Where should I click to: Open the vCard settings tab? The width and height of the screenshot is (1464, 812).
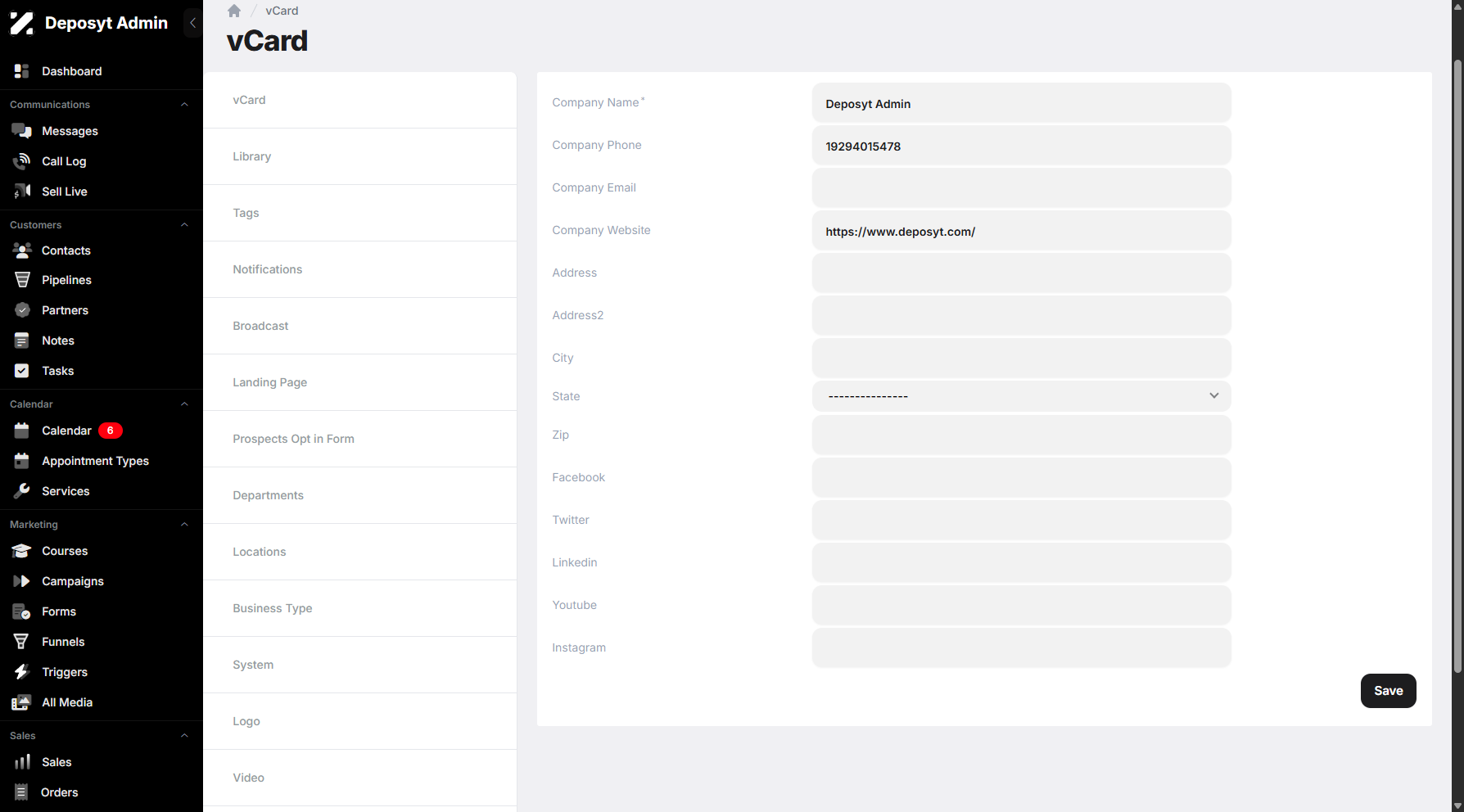pyautogui.click(x=359, y=100)
